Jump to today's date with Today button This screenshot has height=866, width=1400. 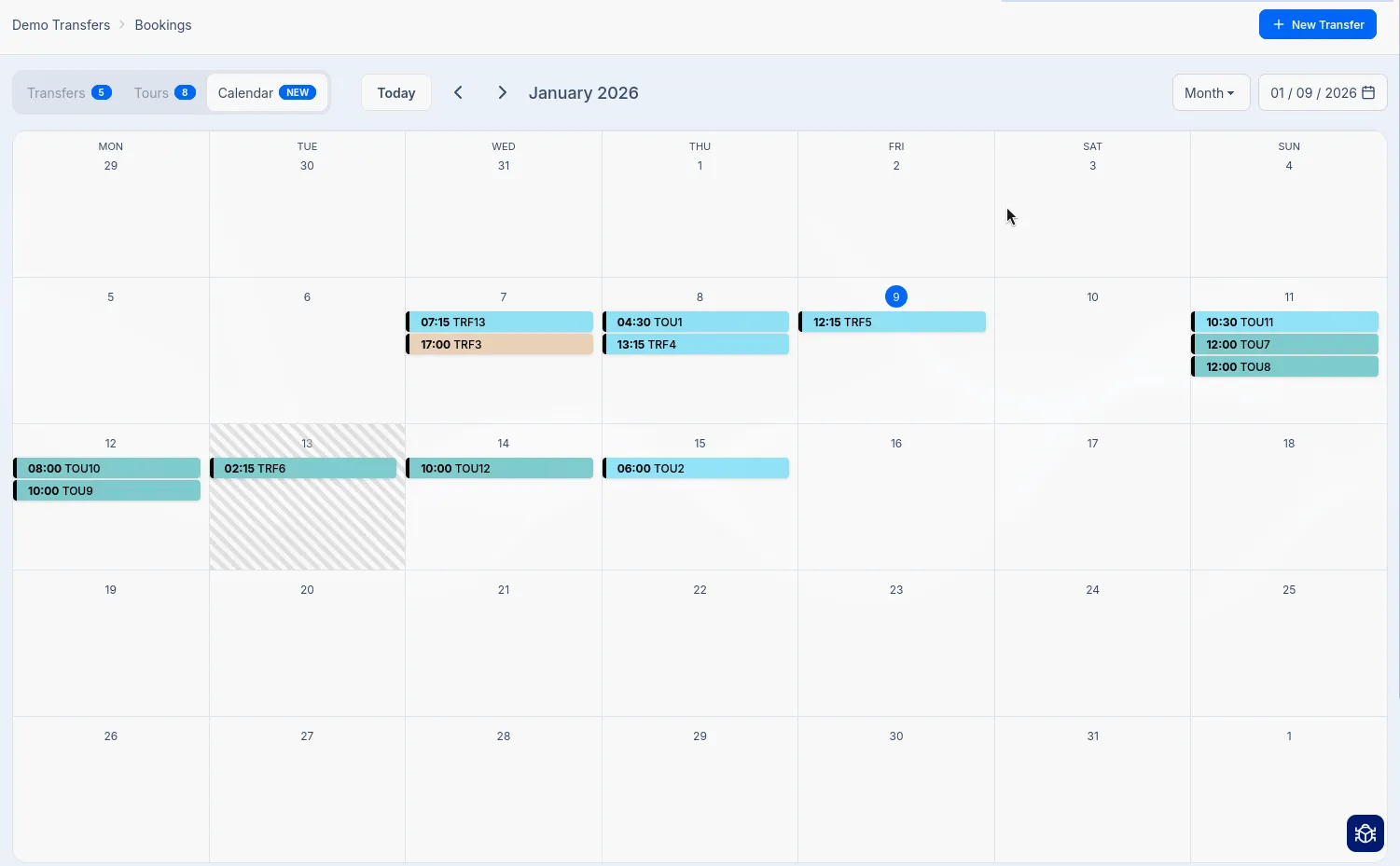click(395, 92)
